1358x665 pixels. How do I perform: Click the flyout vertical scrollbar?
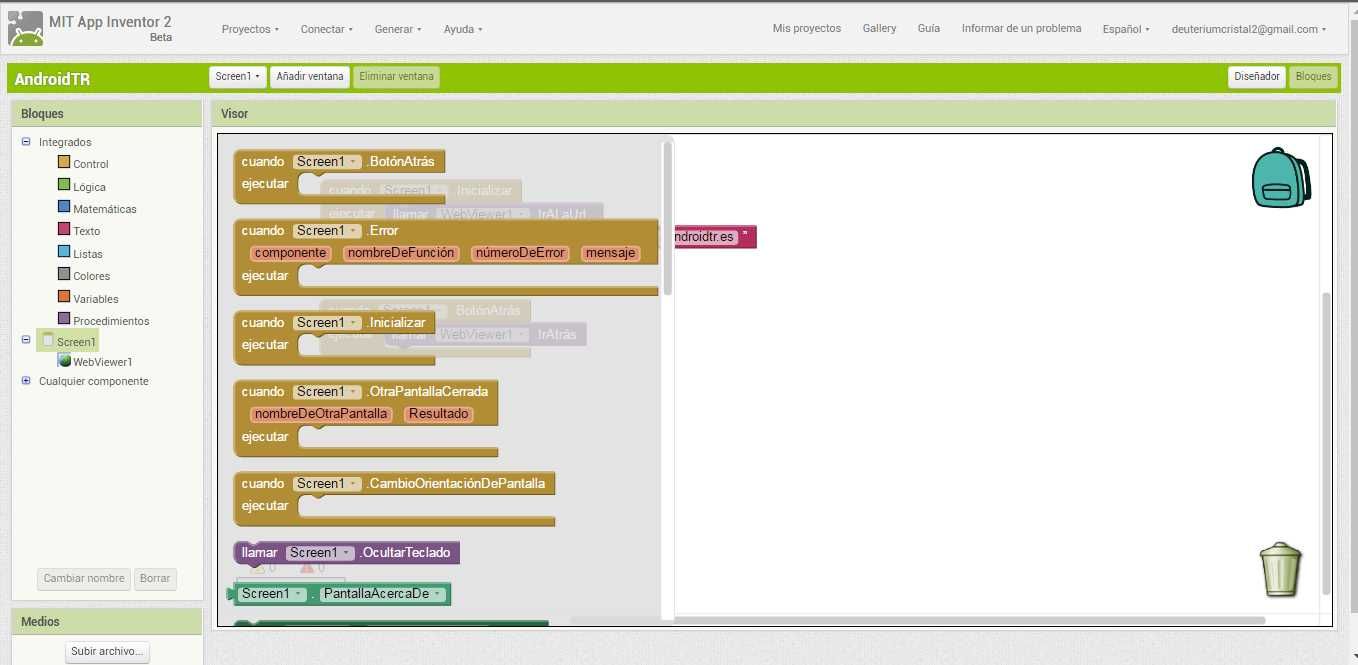(667, 217)
